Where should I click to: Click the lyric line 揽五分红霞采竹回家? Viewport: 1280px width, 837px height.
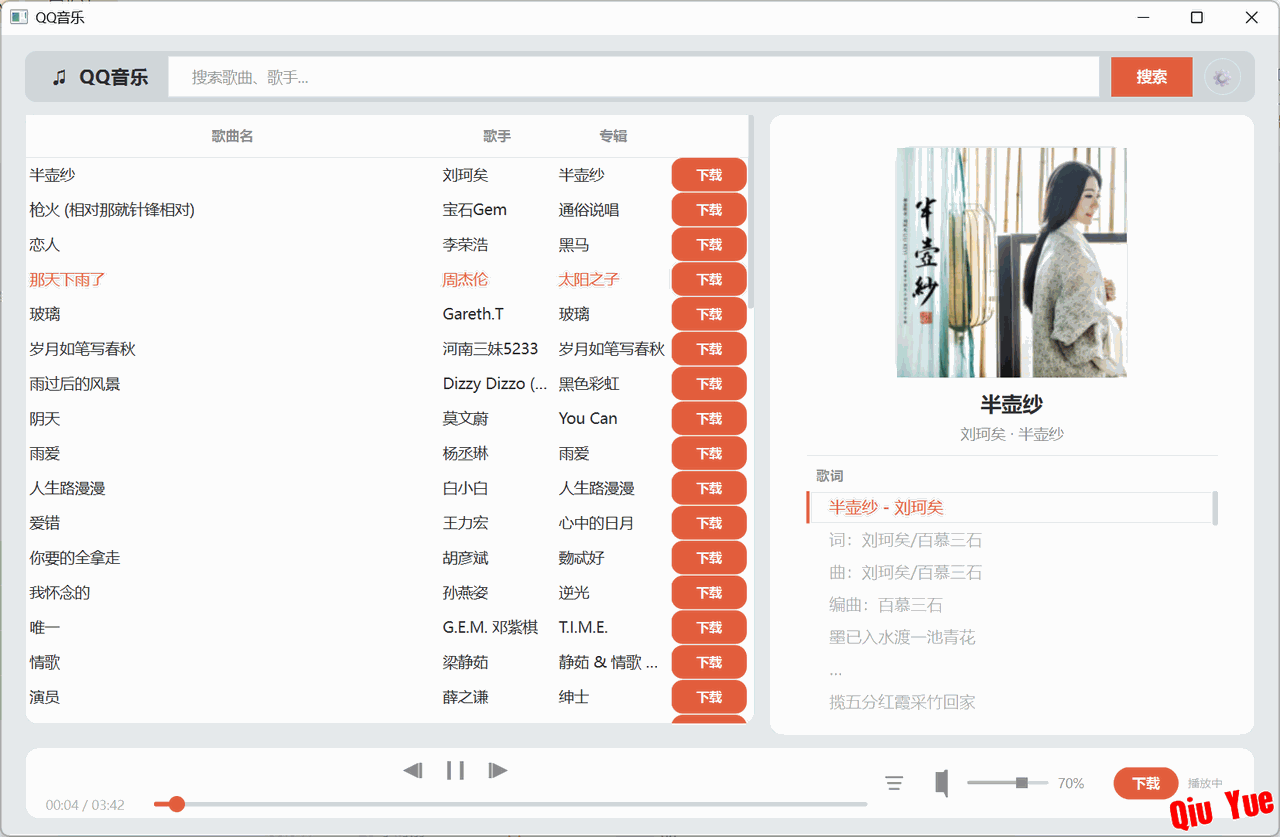902,703
